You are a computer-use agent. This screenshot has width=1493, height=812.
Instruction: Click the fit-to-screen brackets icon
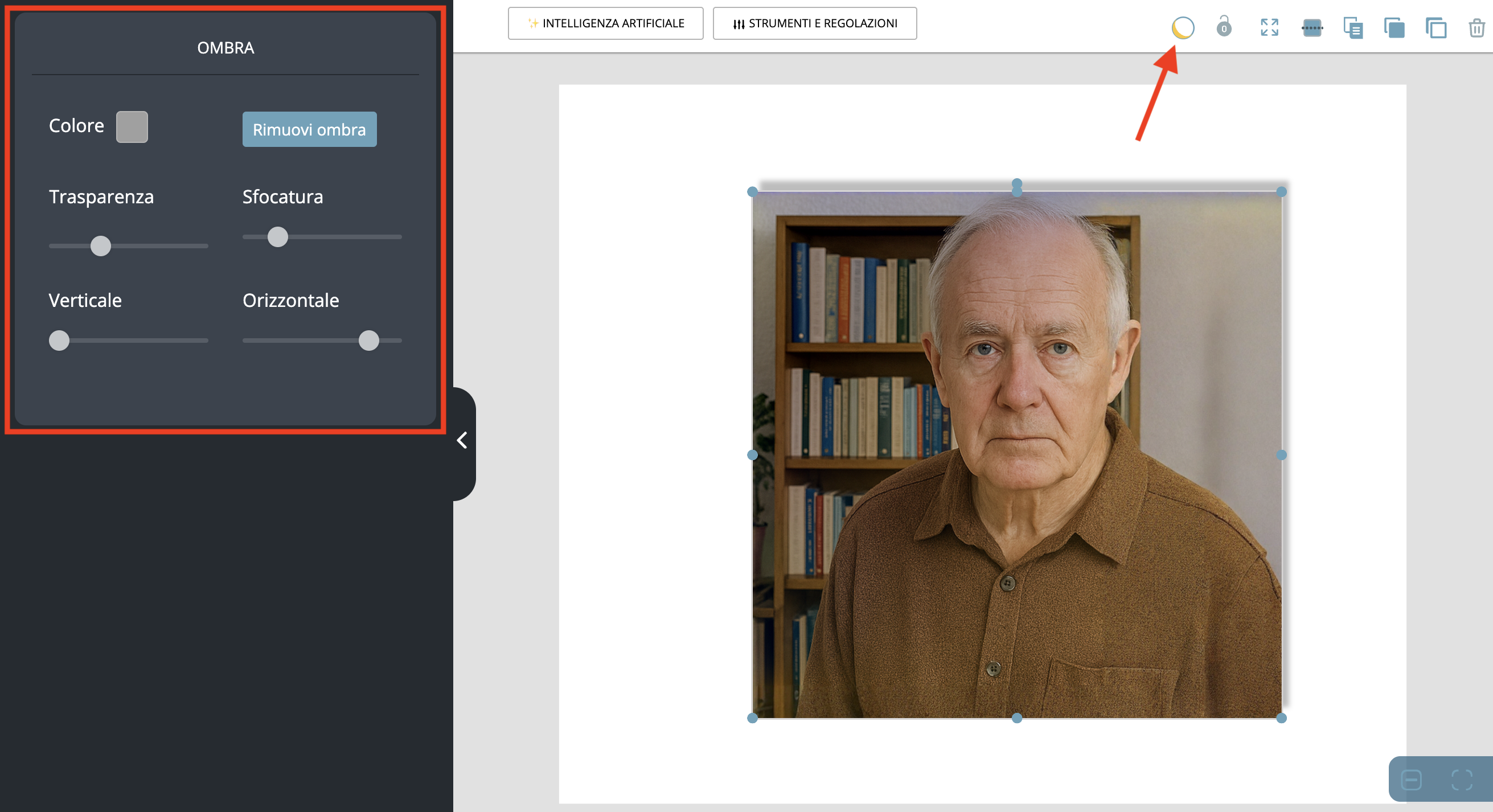click(1461, 780)
